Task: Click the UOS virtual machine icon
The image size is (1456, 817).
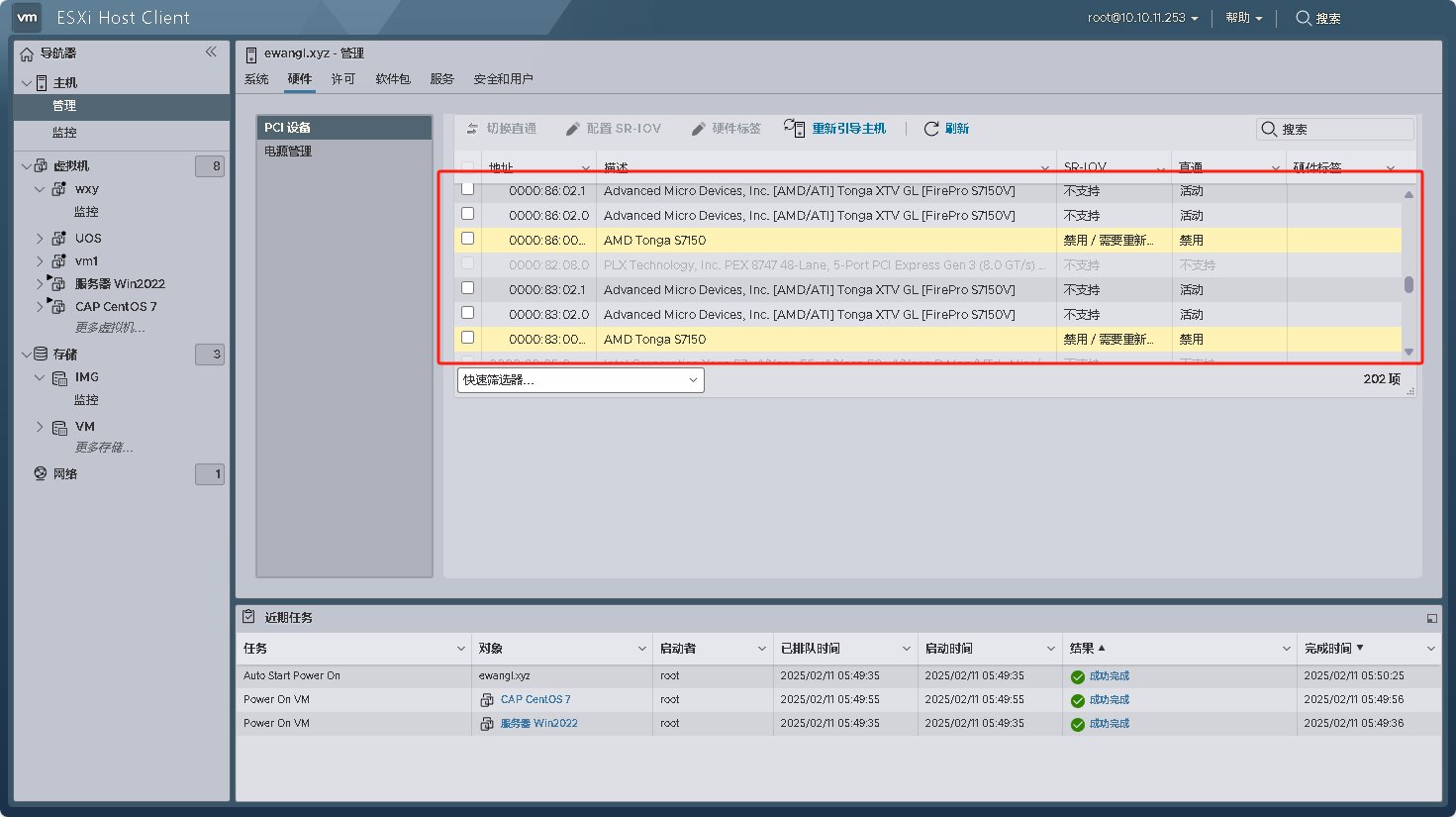Action: 58,238
